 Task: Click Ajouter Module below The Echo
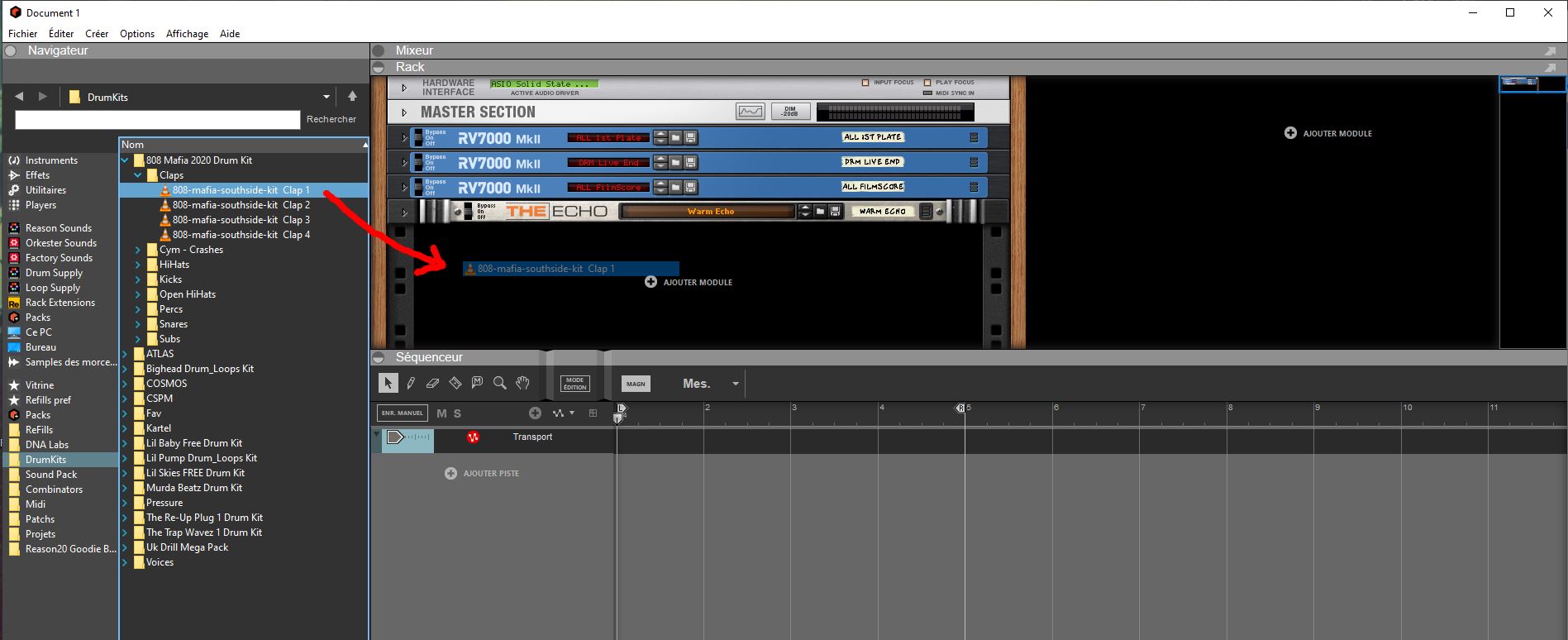[x=689, y=282]
